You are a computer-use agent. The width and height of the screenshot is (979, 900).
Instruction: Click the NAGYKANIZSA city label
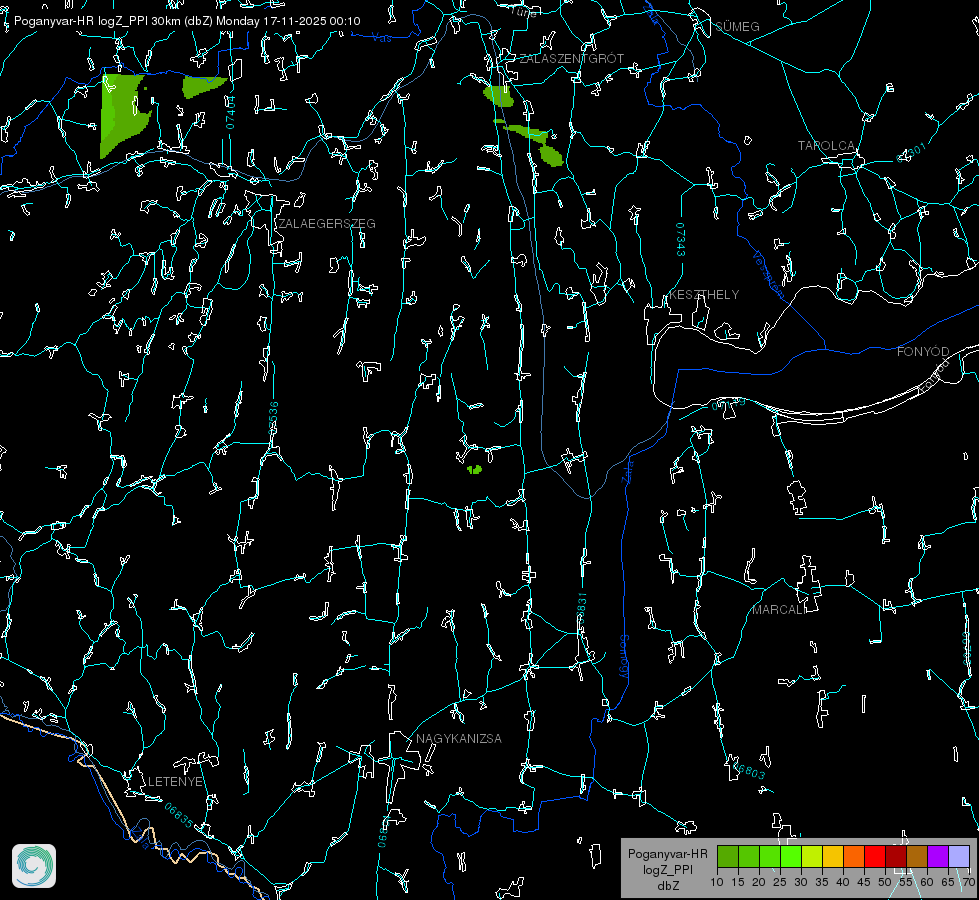click(x=459, y=738)
